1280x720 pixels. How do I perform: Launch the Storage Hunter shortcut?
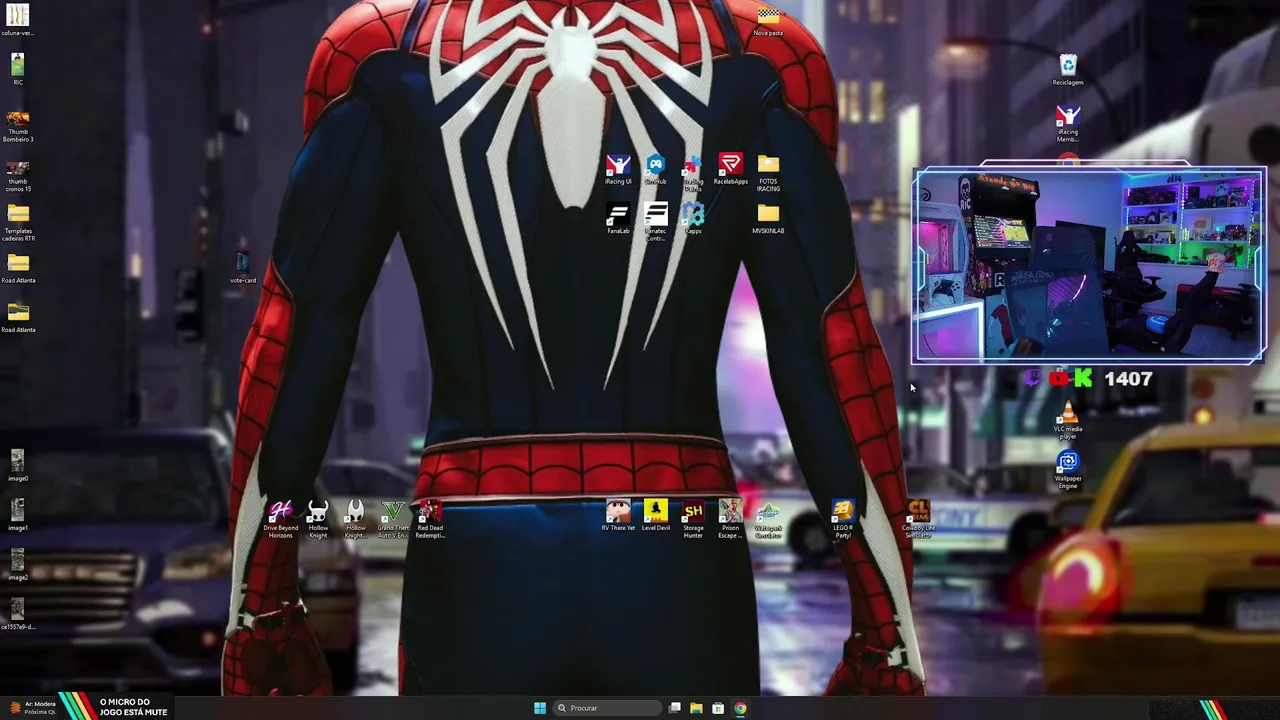(693, 520)
